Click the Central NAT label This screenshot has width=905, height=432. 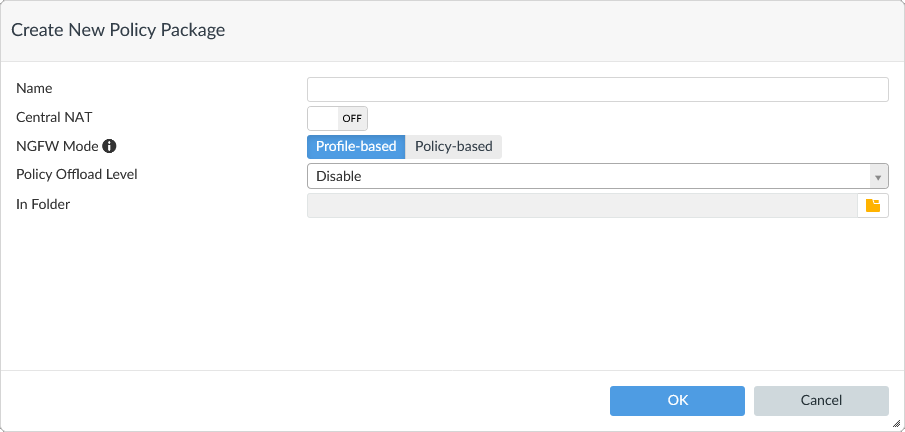(x=54, y=117)
